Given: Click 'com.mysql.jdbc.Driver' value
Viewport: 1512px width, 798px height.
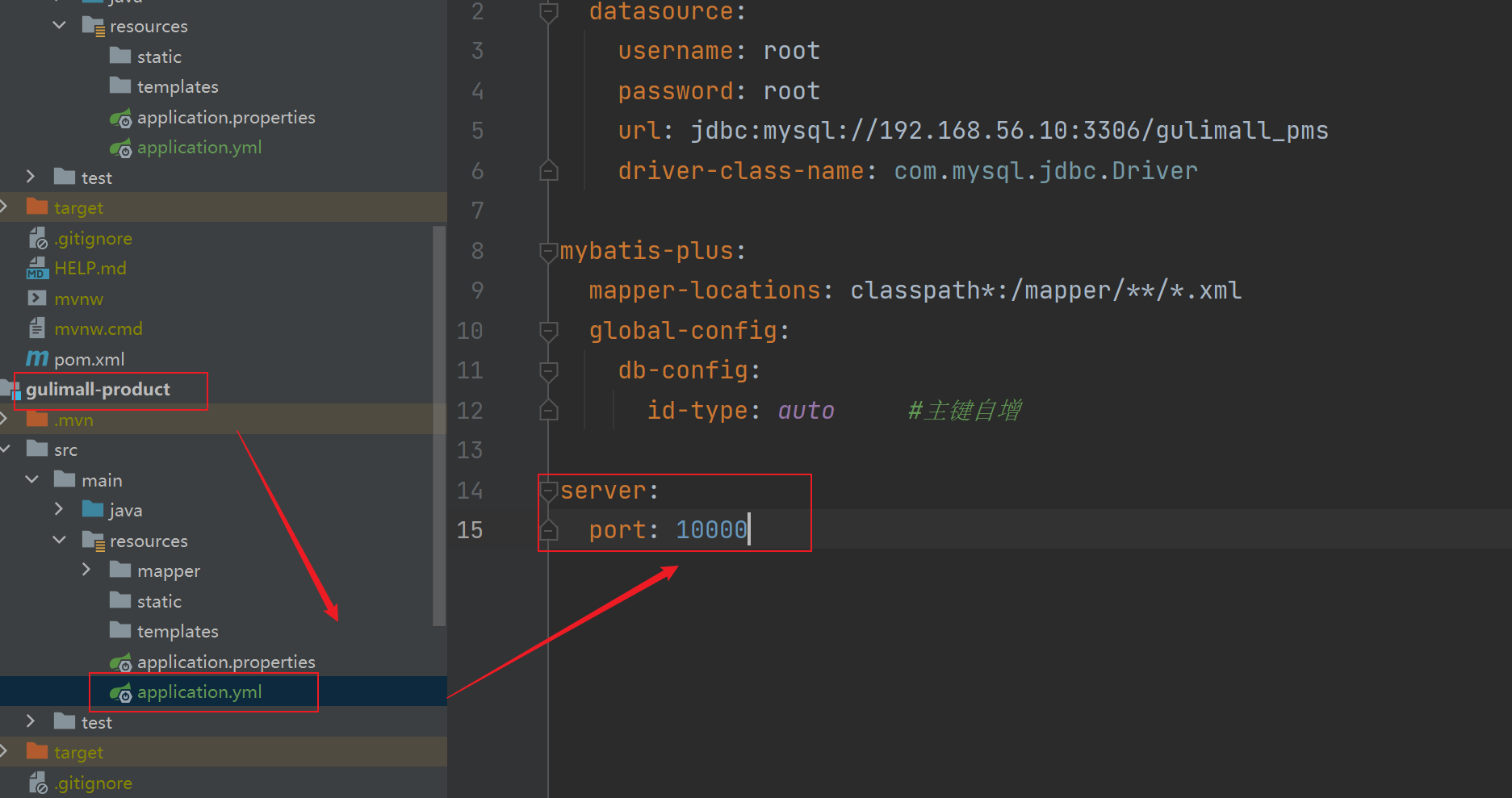Looking at the screenshot, I should [1045, 170].
